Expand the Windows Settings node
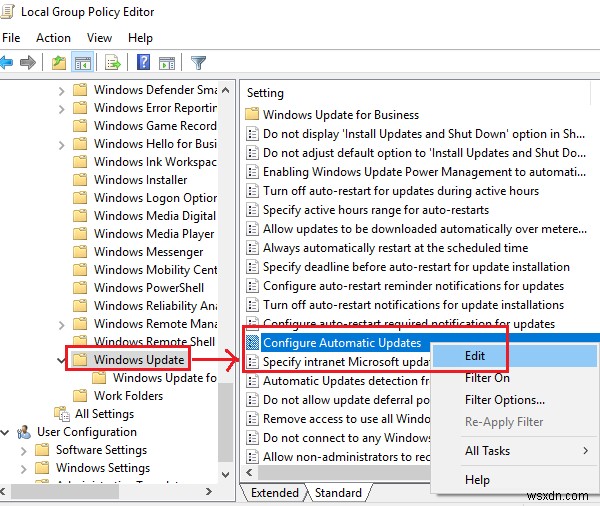600x506 pixels. coord(24,469)
